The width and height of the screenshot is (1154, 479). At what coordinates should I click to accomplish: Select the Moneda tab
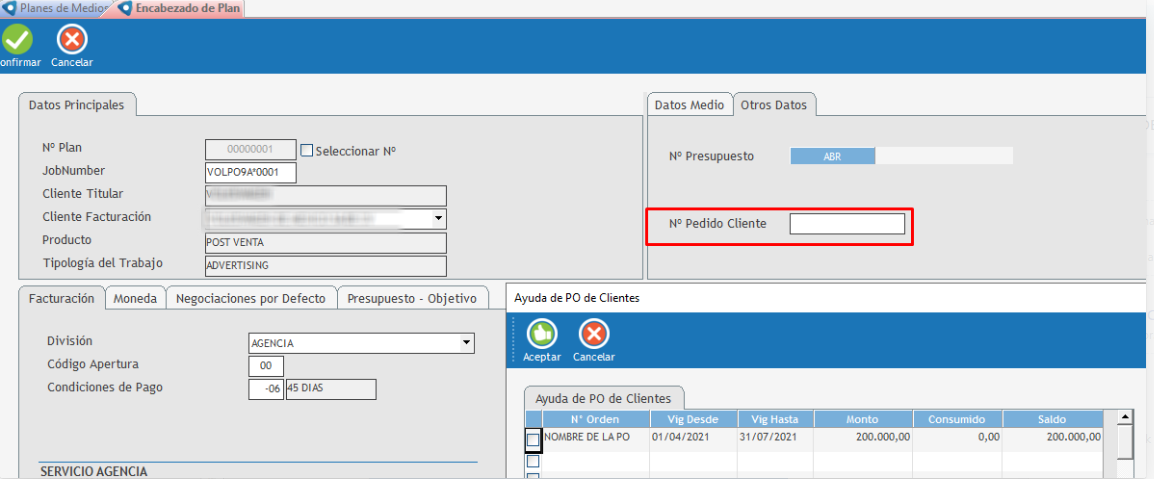coord(135,298)
